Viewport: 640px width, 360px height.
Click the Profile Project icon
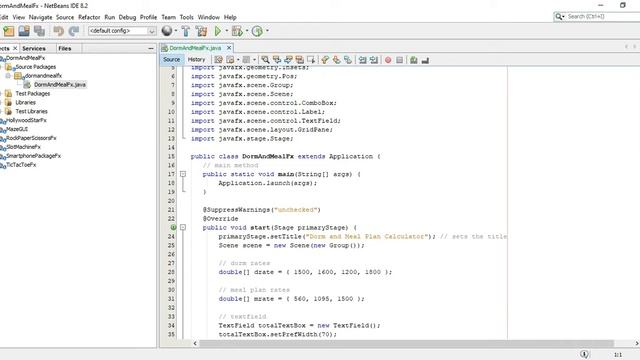coord(257,31)
